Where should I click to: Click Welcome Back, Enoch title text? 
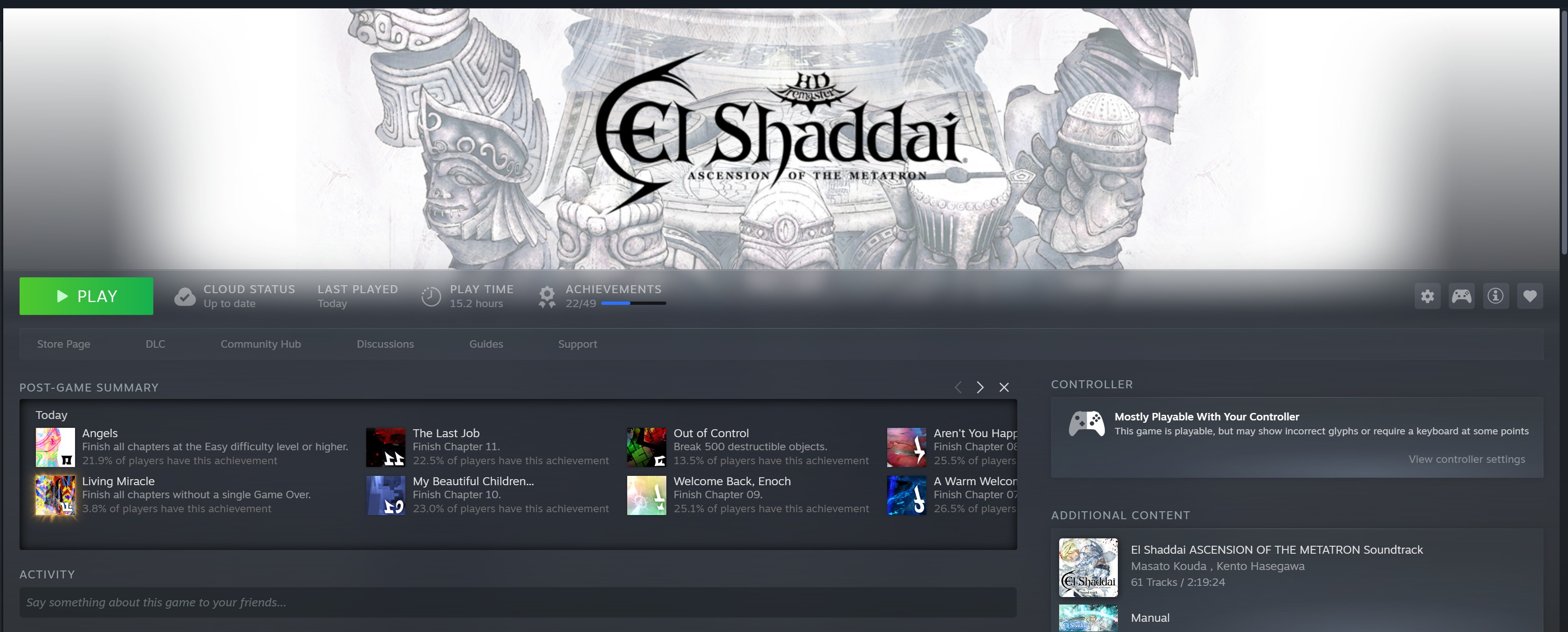pos(732,481)
